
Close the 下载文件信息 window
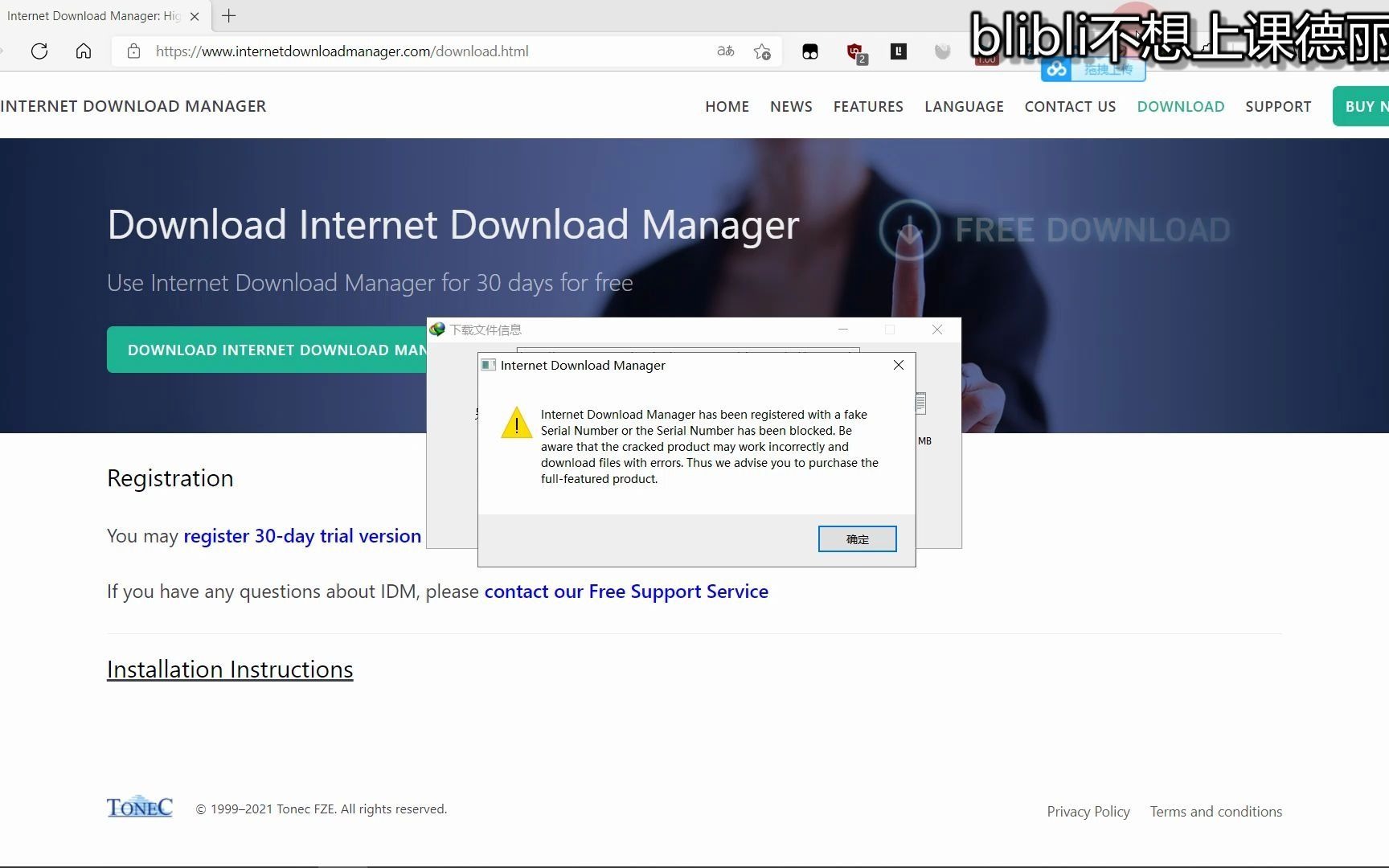(937, 330)
